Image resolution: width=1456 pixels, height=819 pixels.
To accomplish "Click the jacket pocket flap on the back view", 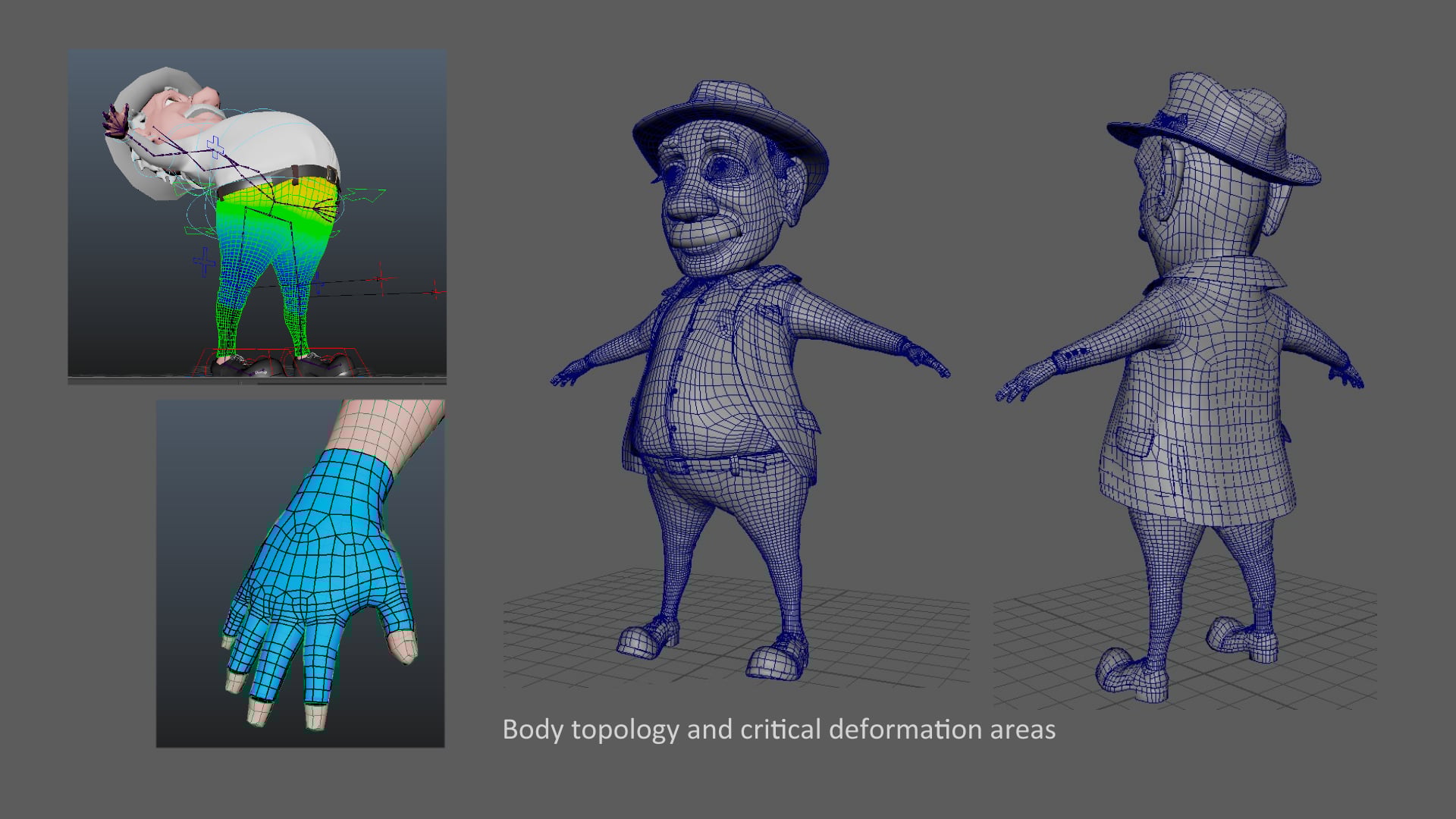I will [x=1134, y=442].
